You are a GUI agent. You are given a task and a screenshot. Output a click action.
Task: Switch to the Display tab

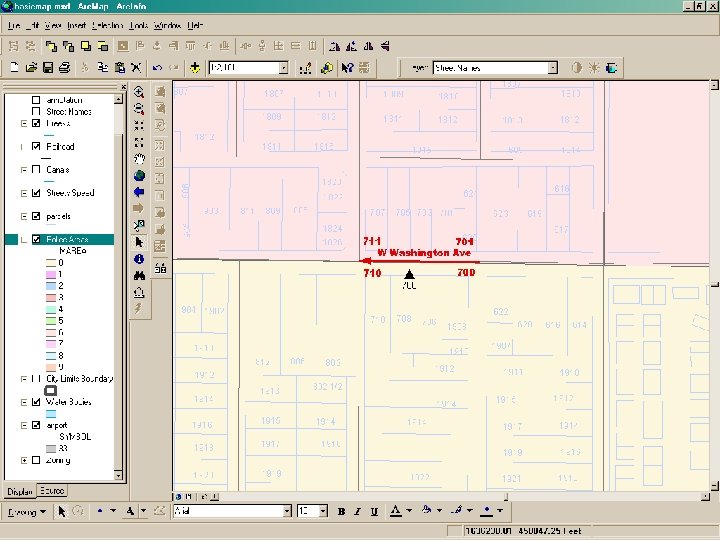(20, 491)
